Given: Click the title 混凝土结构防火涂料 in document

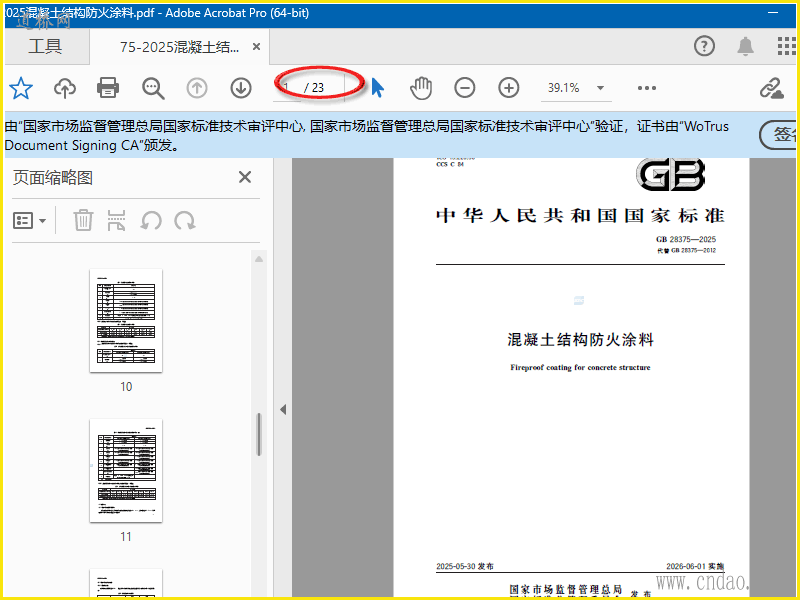Looking at the screenshot, I should click(x=580, y=340).
